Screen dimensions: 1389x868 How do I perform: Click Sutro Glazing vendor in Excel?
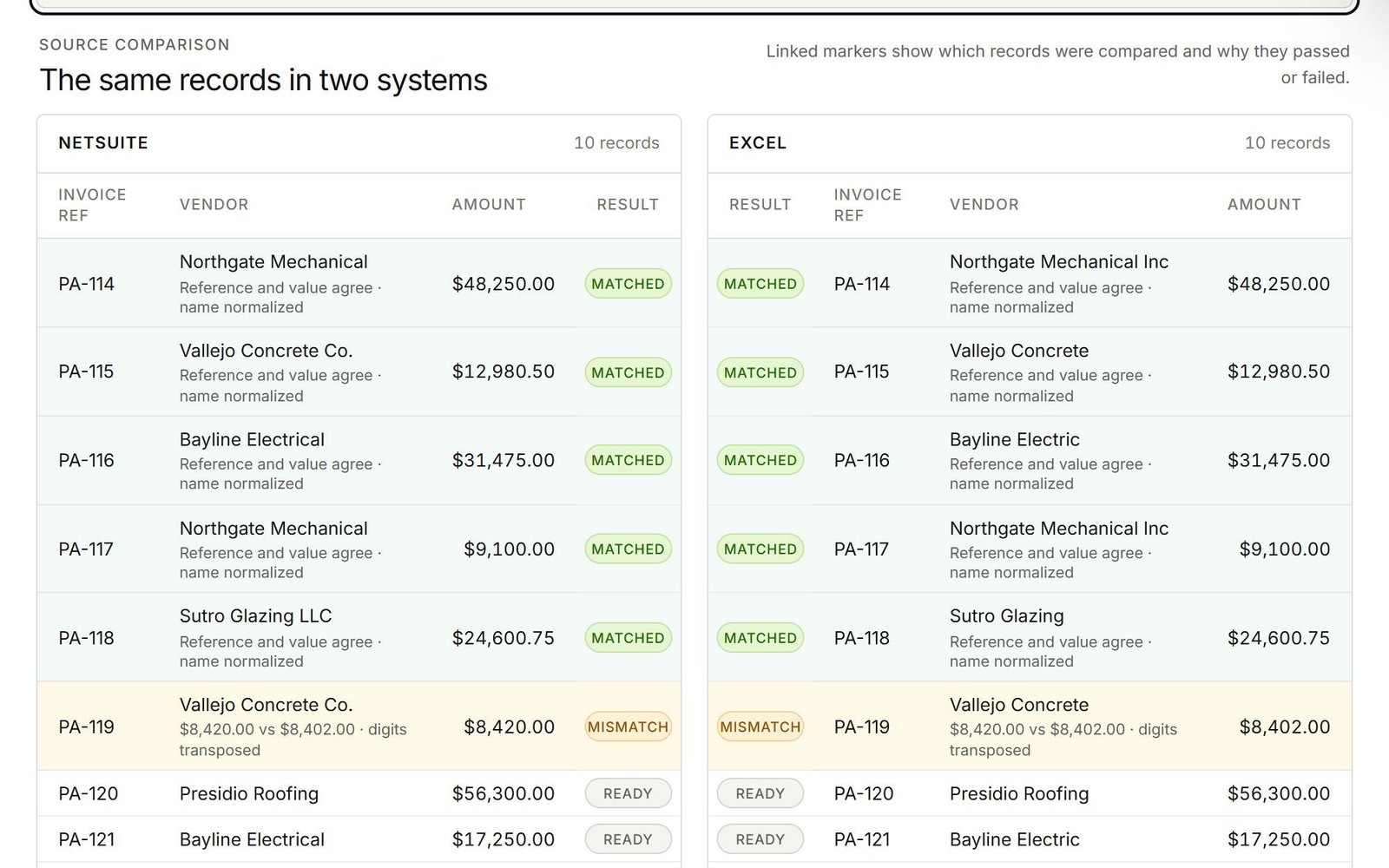pyautogui.click(x=1007, y=616)
